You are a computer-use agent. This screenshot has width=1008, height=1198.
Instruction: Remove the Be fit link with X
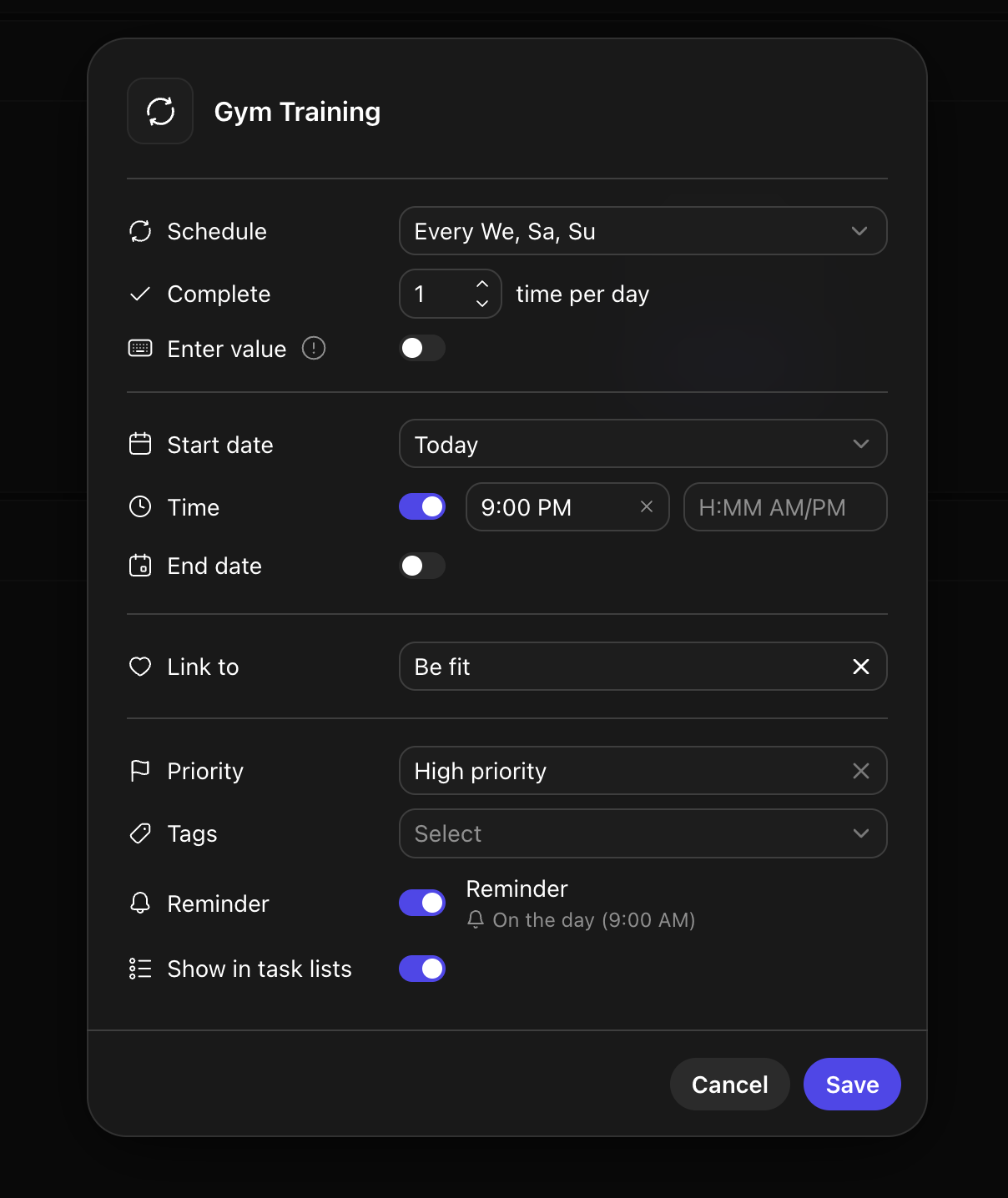pyautogui.click(x=861, y=667)
